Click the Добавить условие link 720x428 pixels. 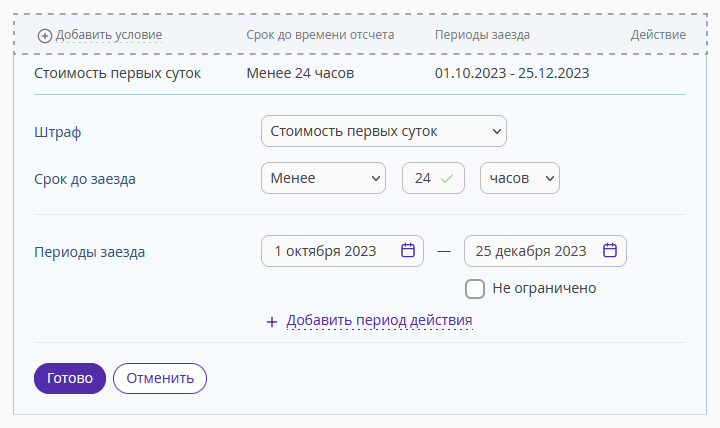pos(109,35)
